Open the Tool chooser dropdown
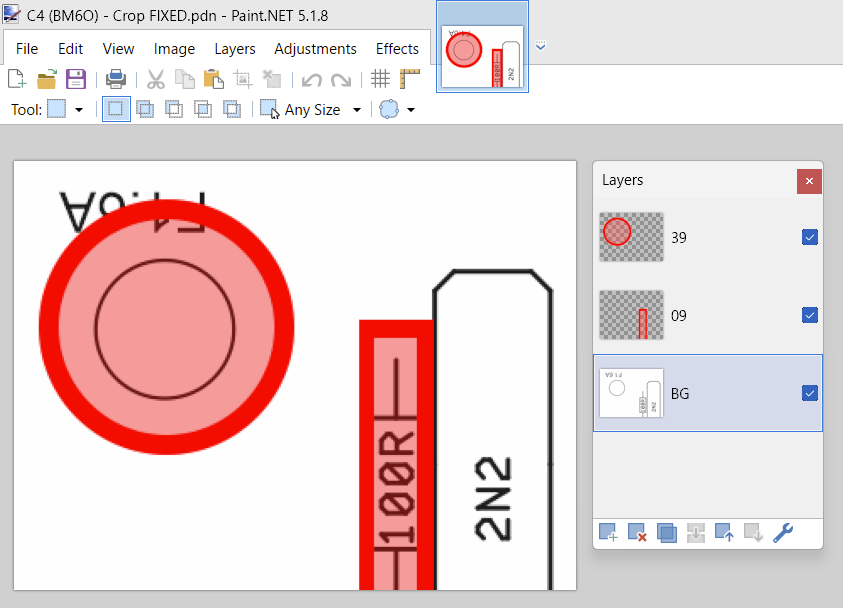Viewport: 843px width, 608px height. pyautogui.click(x=79, y=110)
